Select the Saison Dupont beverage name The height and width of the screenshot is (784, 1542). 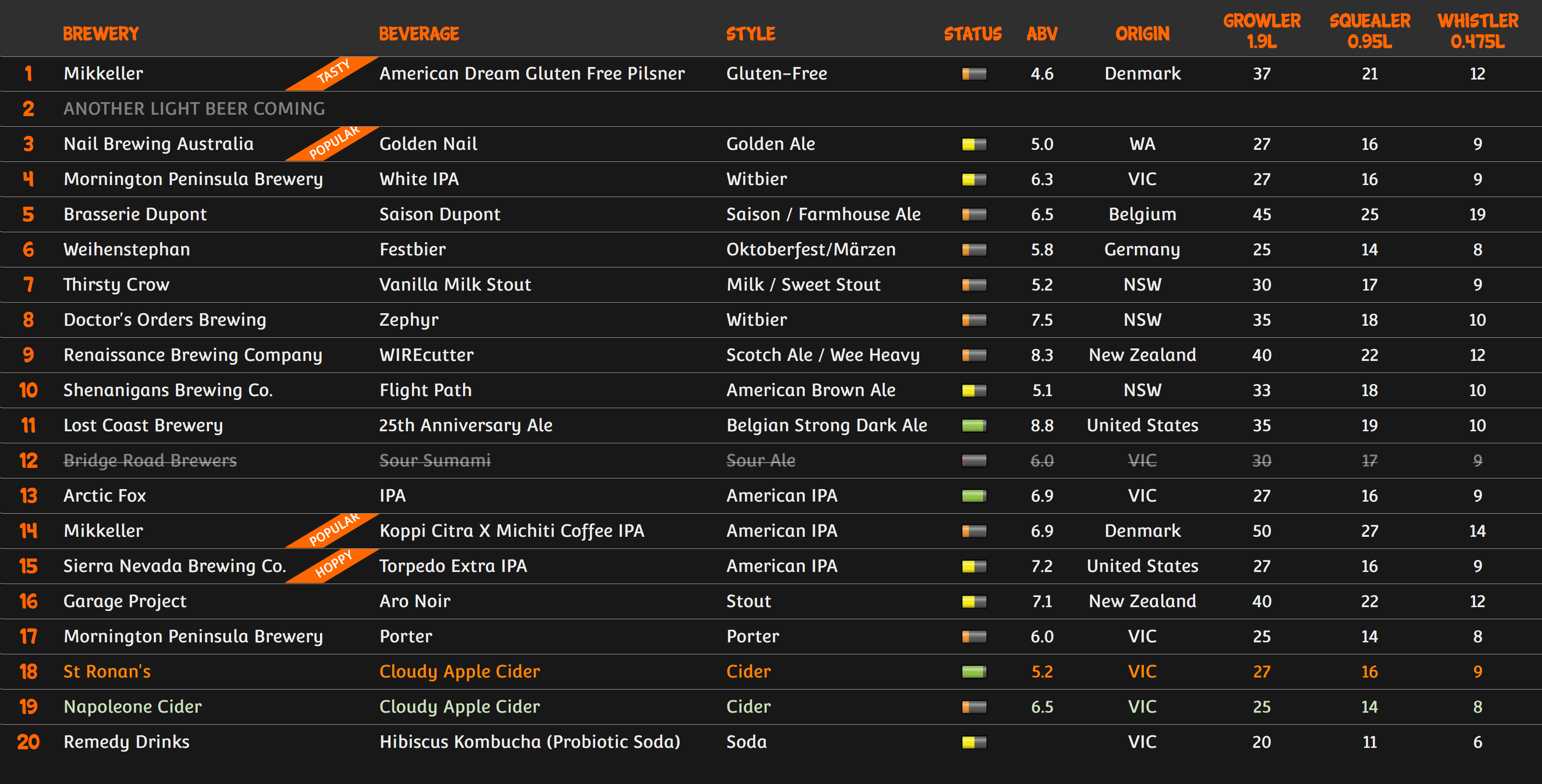[x=439, y=214]
